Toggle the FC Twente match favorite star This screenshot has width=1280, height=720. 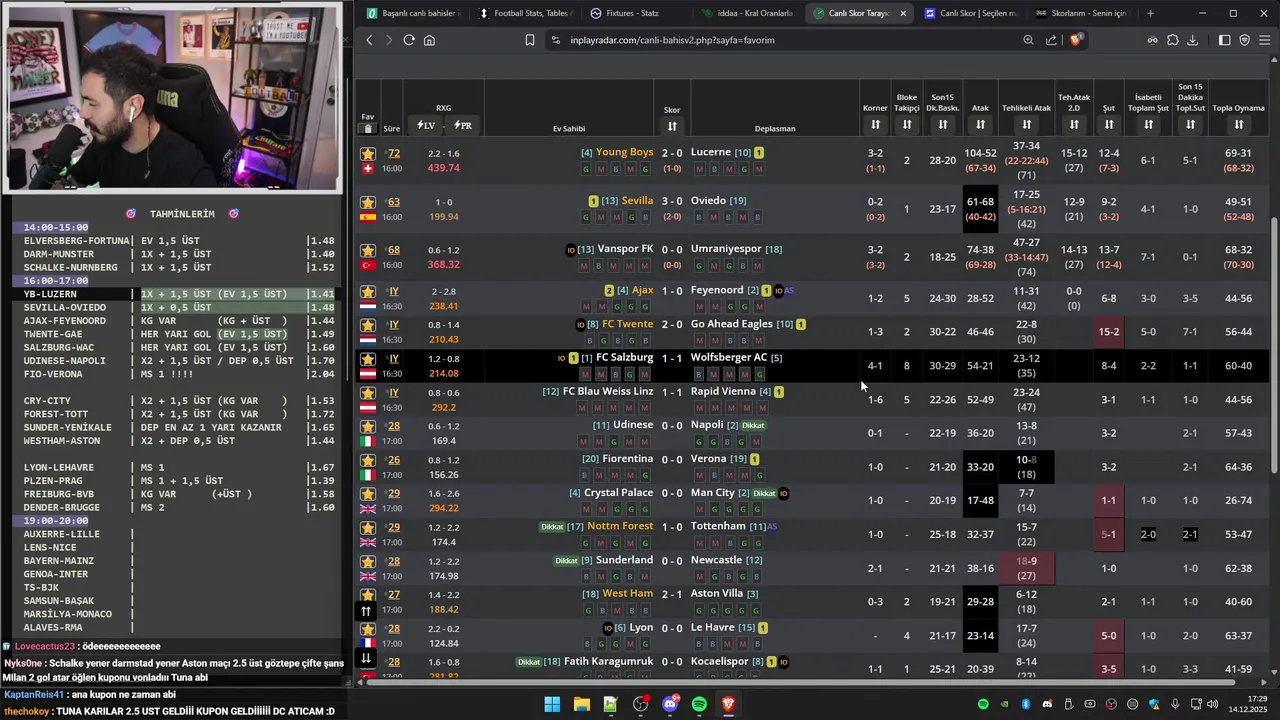click(x=368, y=325)
